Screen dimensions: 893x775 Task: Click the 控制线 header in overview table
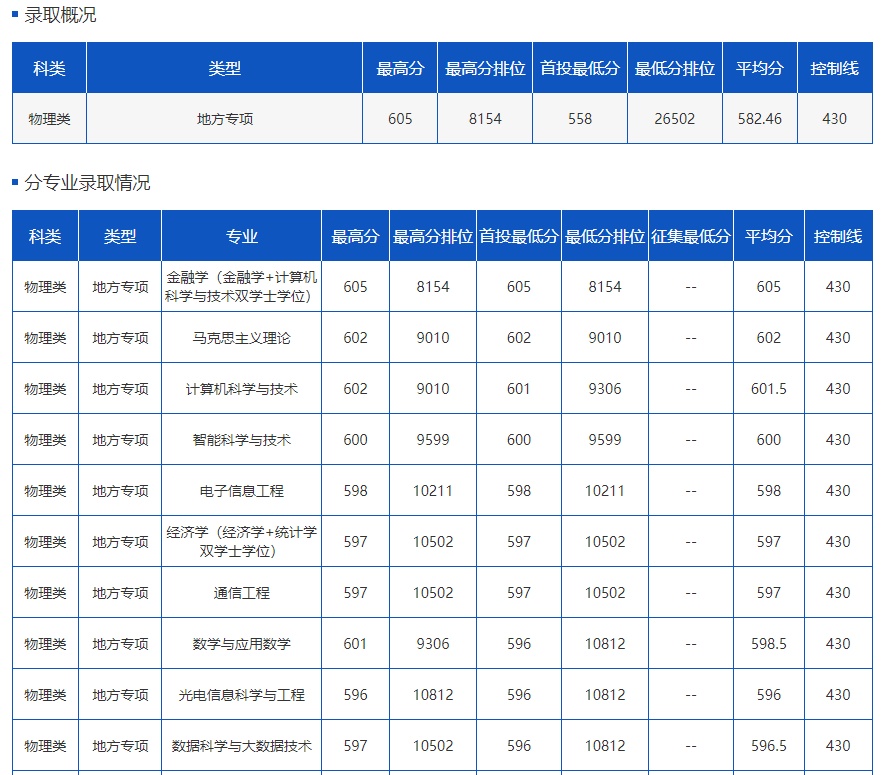834,68
